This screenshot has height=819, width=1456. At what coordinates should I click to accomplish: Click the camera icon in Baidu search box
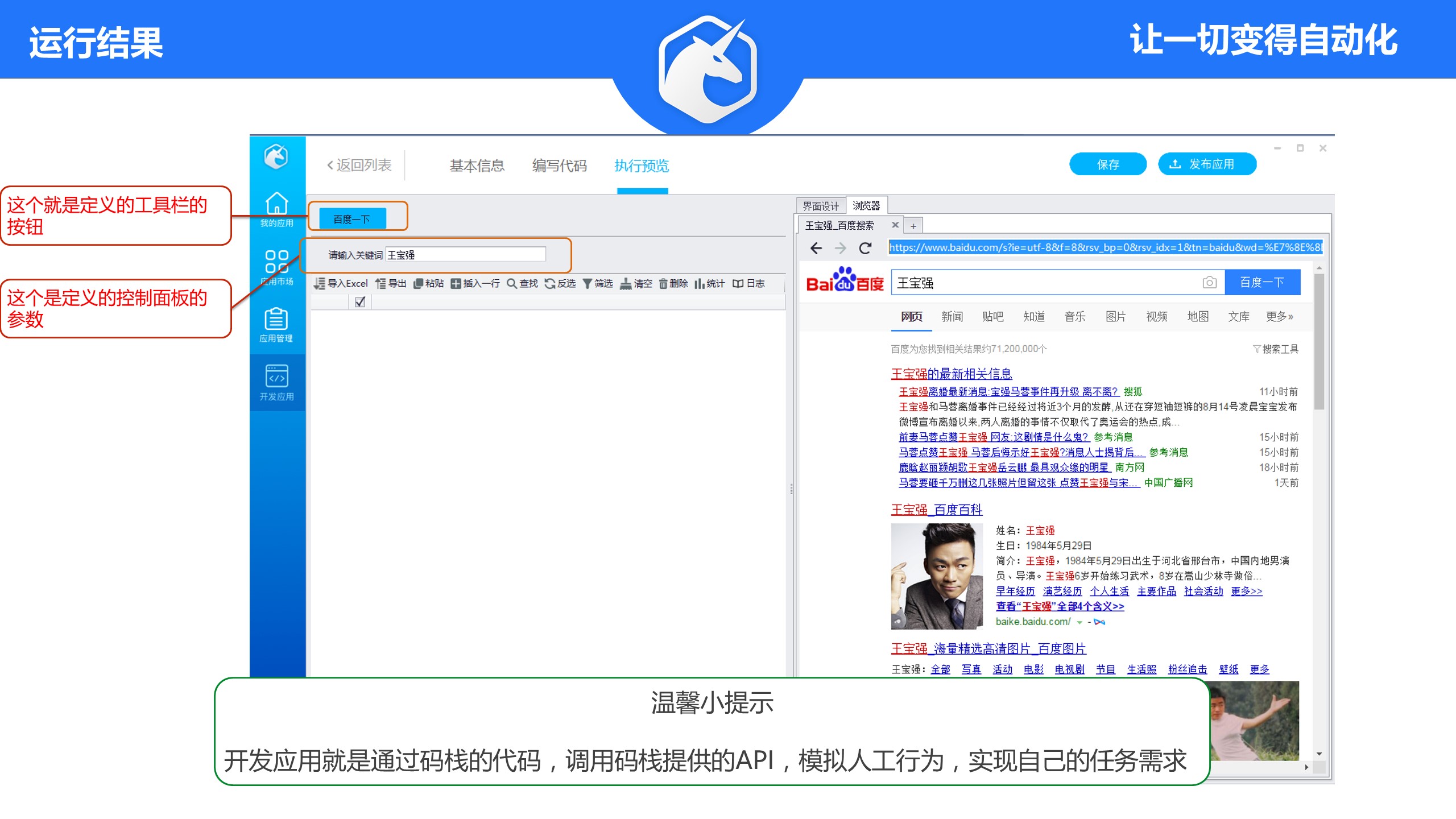[x=1209, y=283]
